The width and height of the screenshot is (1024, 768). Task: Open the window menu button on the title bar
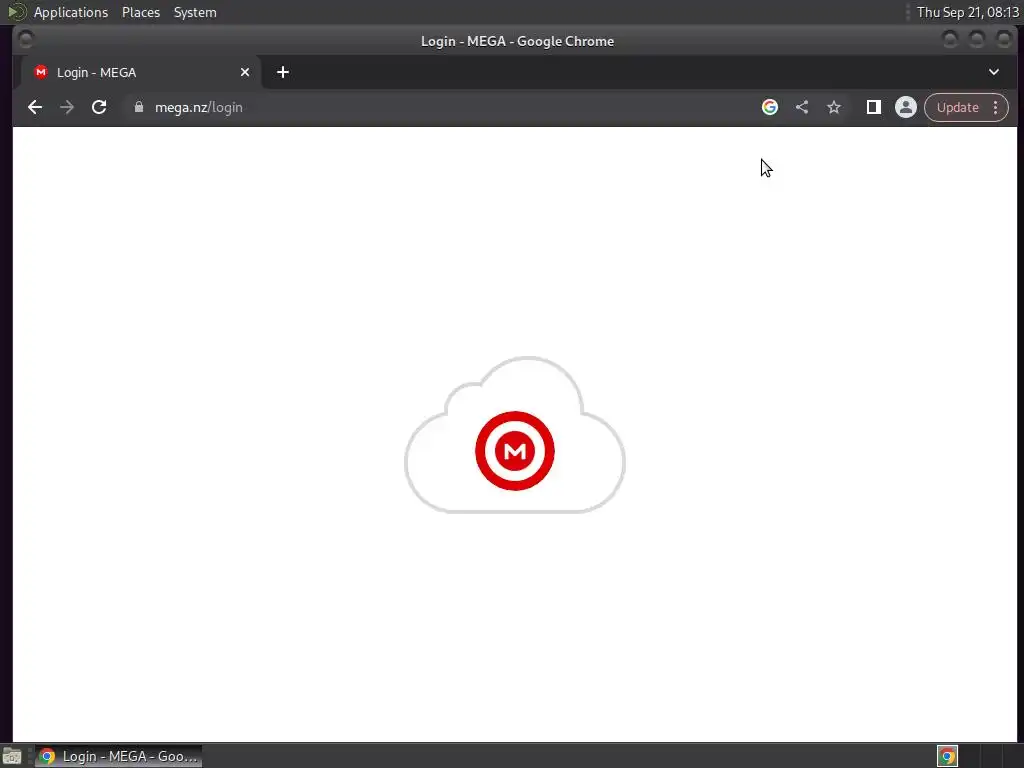pyautogui.click(x=25, y=40)
